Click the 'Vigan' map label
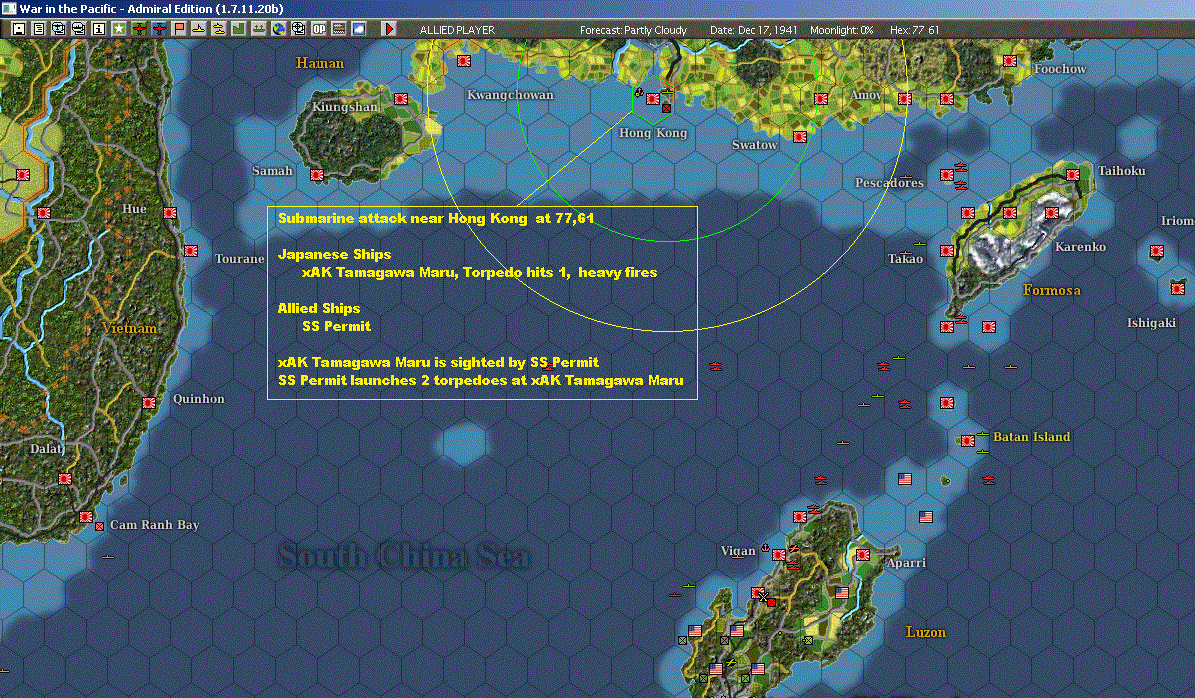This screenshot has height=698, width=1195. (738, 551)
